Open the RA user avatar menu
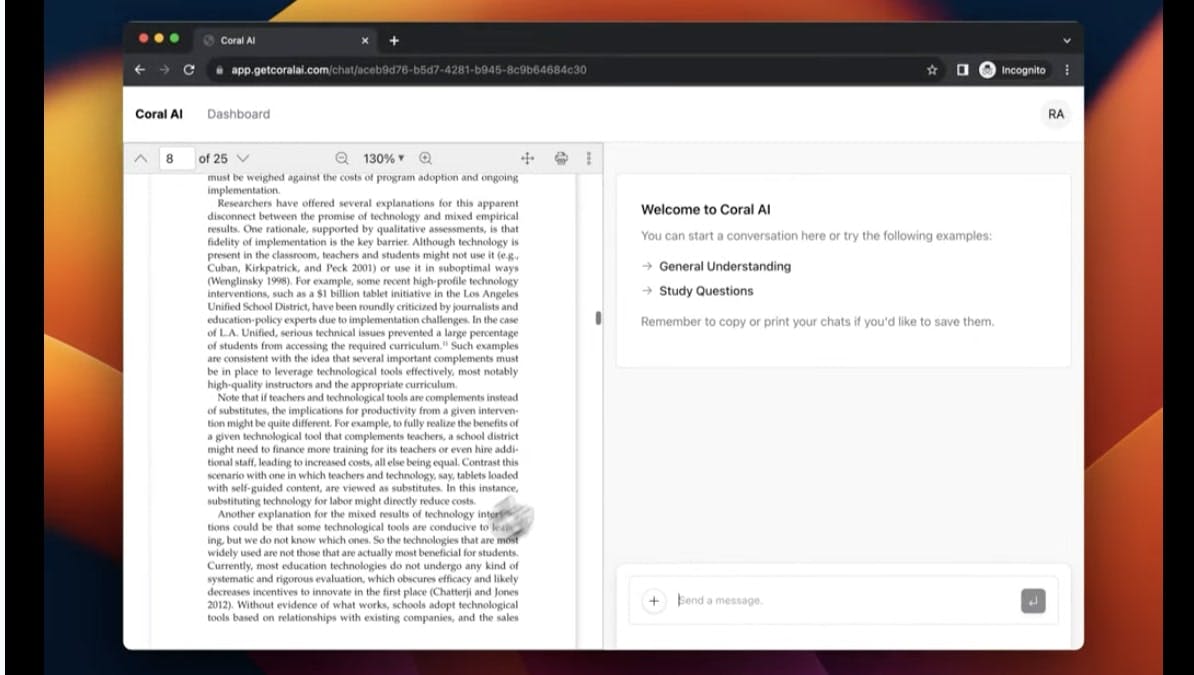 point(1056,114)
